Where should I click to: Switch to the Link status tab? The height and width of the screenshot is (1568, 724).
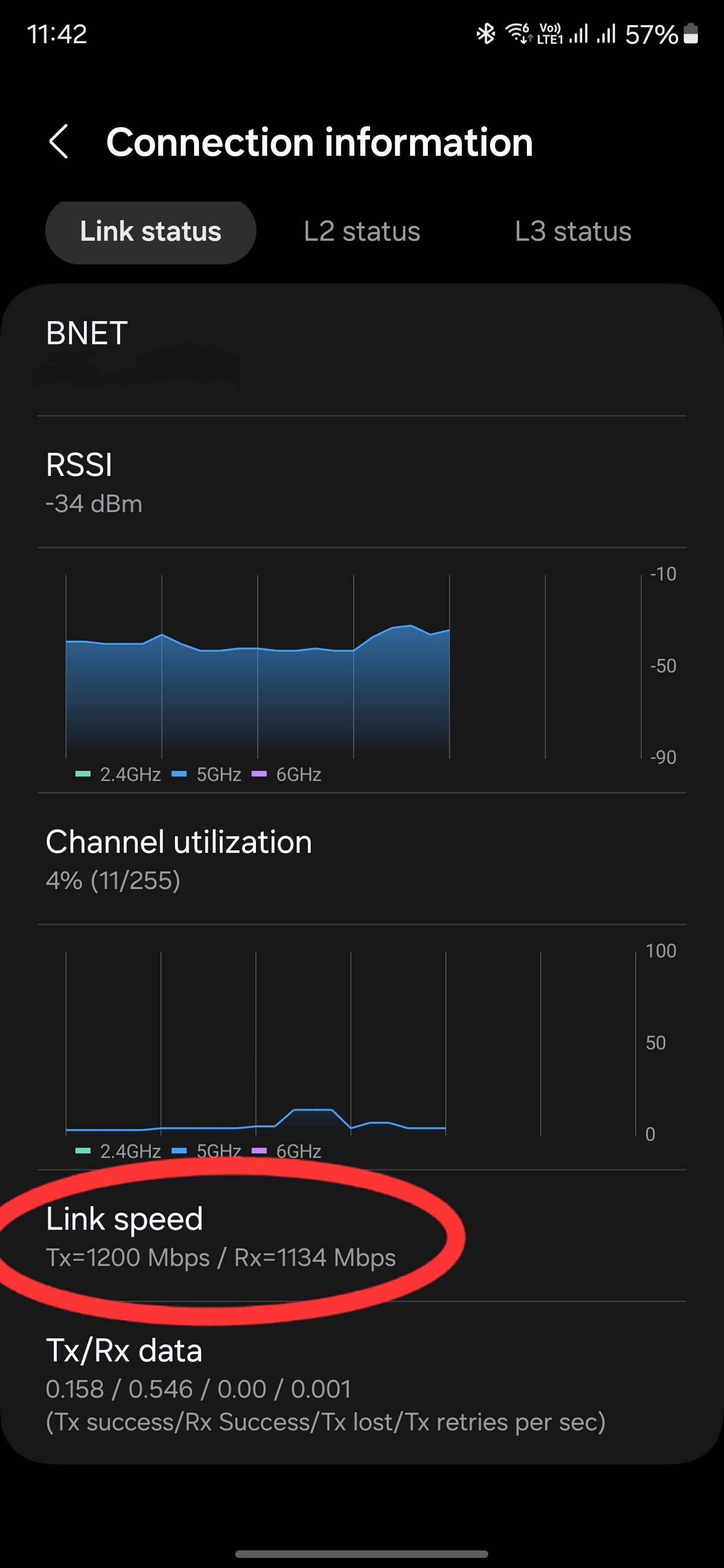(x=150, y=232)
